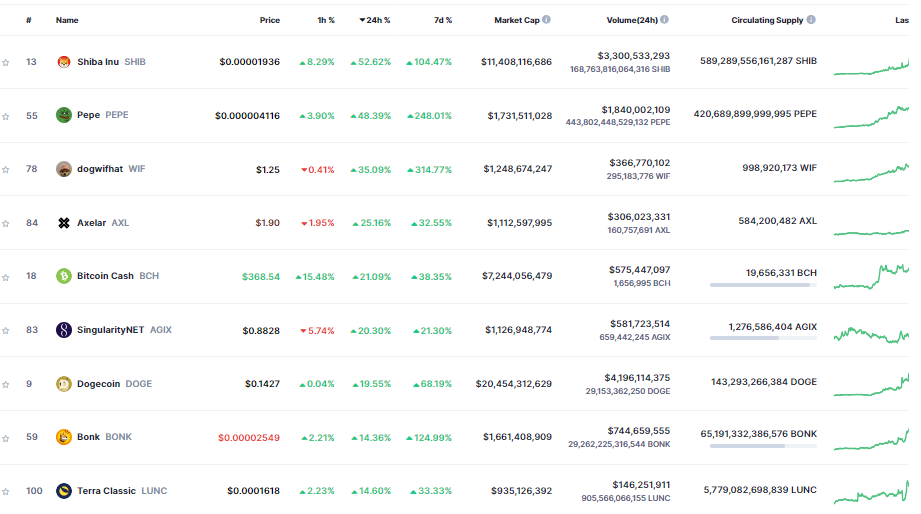Open the Dogecoin coin page
The width and height of the screenshot is (921, 514).
[x=98, y=384]
